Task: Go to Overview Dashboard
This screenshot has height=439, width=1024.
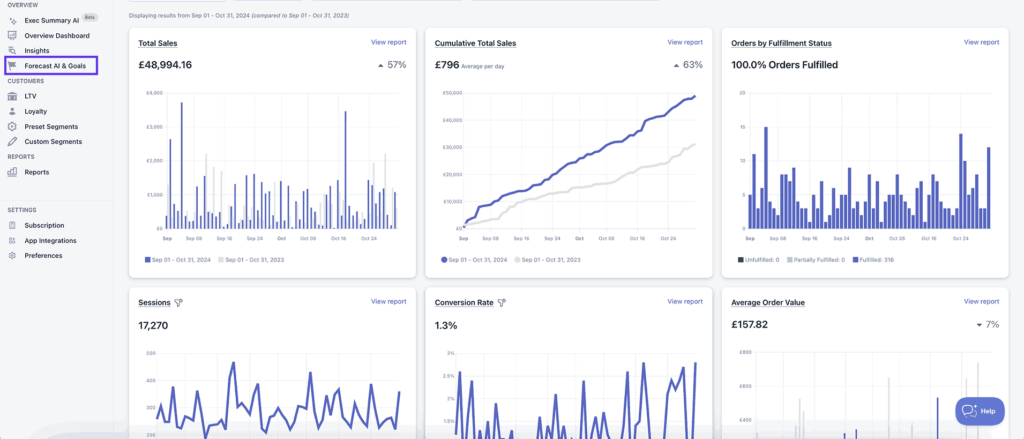Action: coord(57,35)
